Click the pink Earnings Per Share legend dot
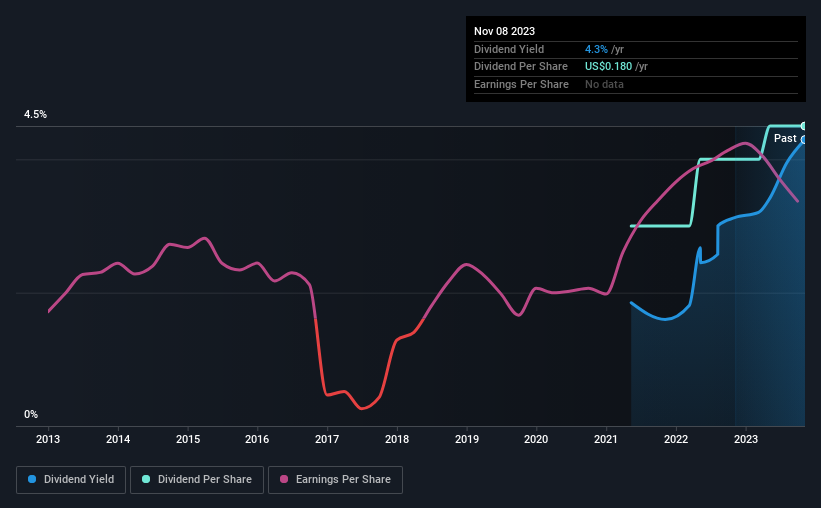This screenshot has width=821, height=508. [x=284, y=479]
